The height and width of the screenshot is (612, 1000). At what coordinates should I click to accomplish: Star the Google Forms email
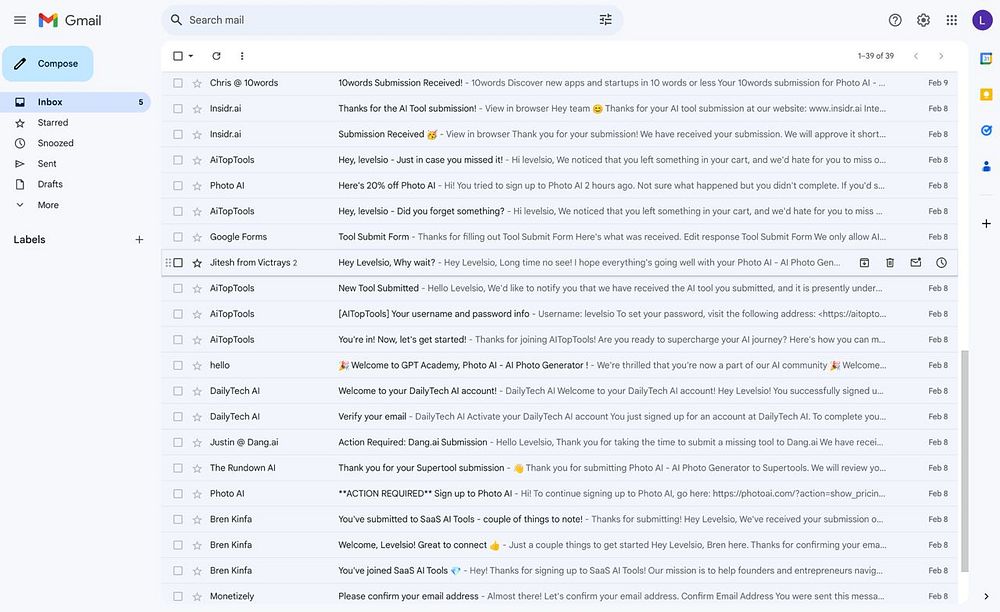pos(197,237)
